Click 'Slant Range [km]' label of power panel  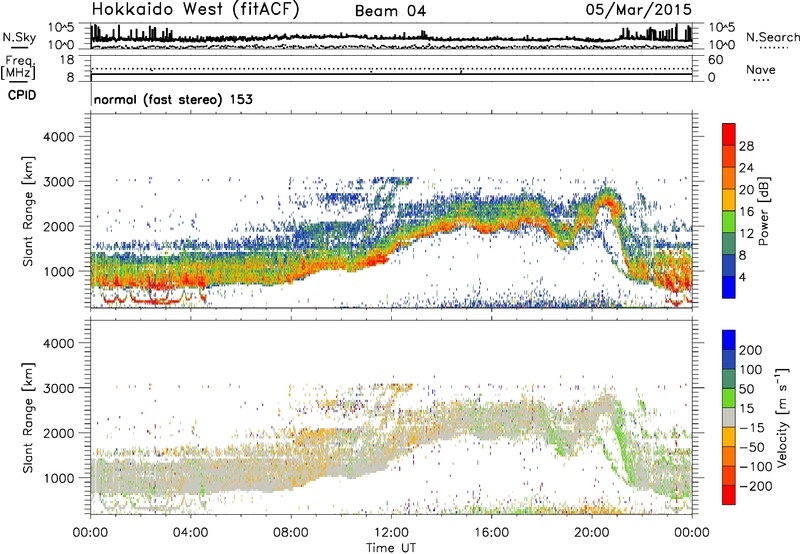coord(28,211)
